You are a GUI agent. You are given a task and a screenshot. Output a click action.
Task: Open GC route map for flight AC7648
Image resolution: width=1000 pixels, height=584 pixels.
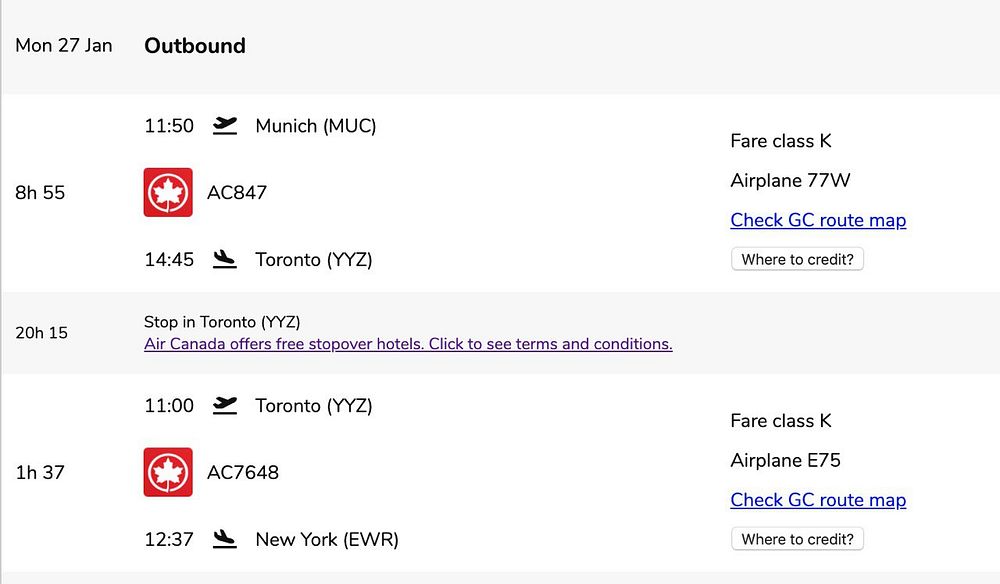tap(818, 500)
